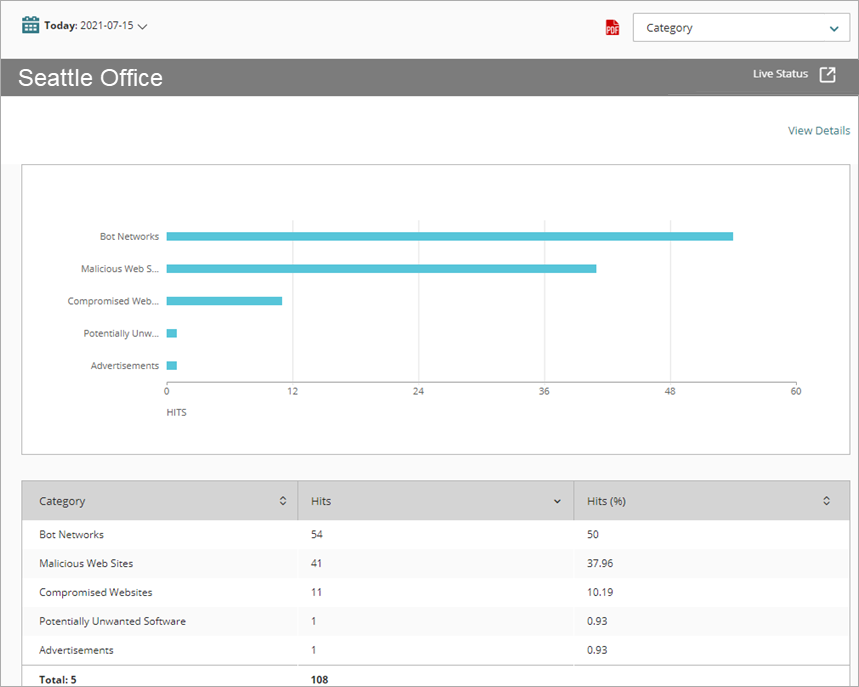This screenshot has height=687, width=859.
Task: Select the Bot Networks bar in the chart
Action: (450, 236)
